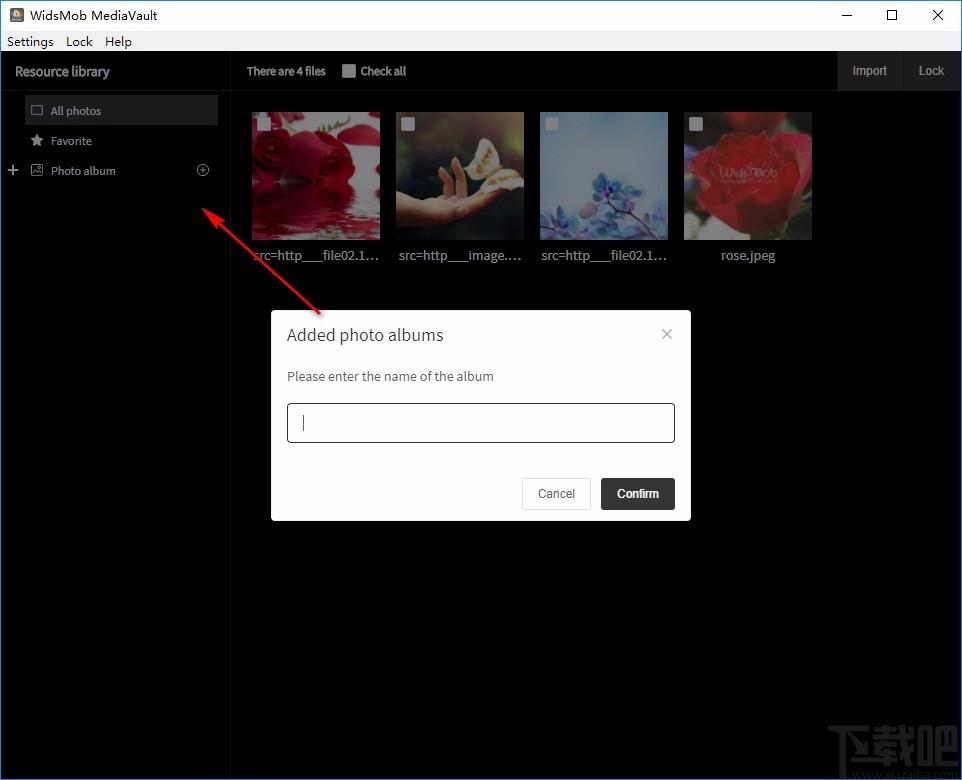Click the Import button
Screen dimensions: 962x780
(869, 71)
